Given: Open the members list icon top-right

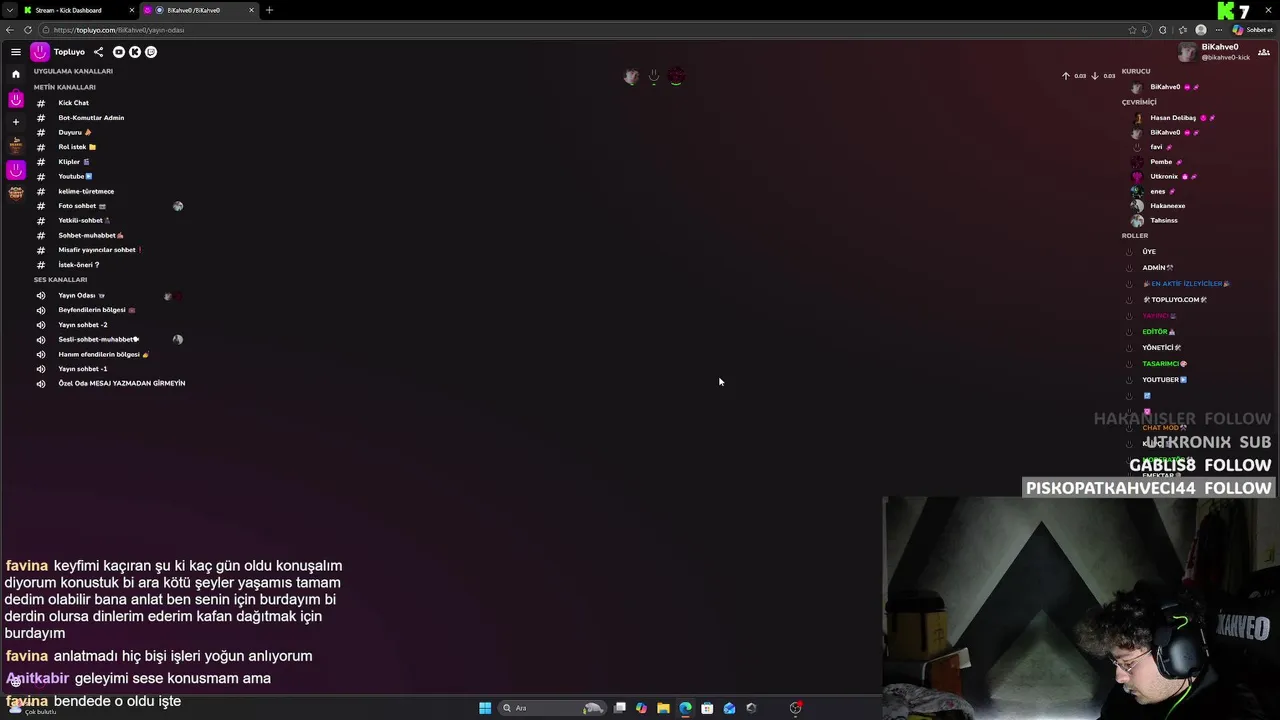Looking at the screenshot, I should [x=1264, y=52].
